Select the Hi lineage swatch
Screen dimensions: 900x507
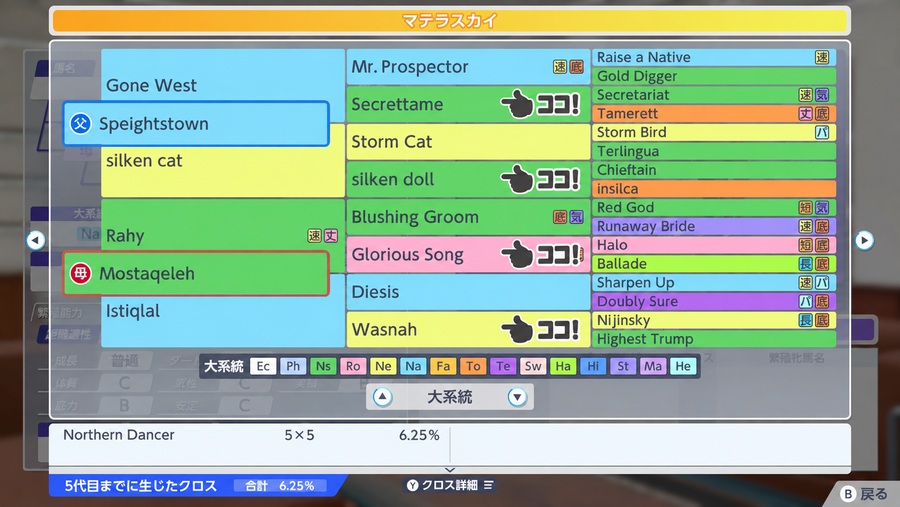pos(593,366)
